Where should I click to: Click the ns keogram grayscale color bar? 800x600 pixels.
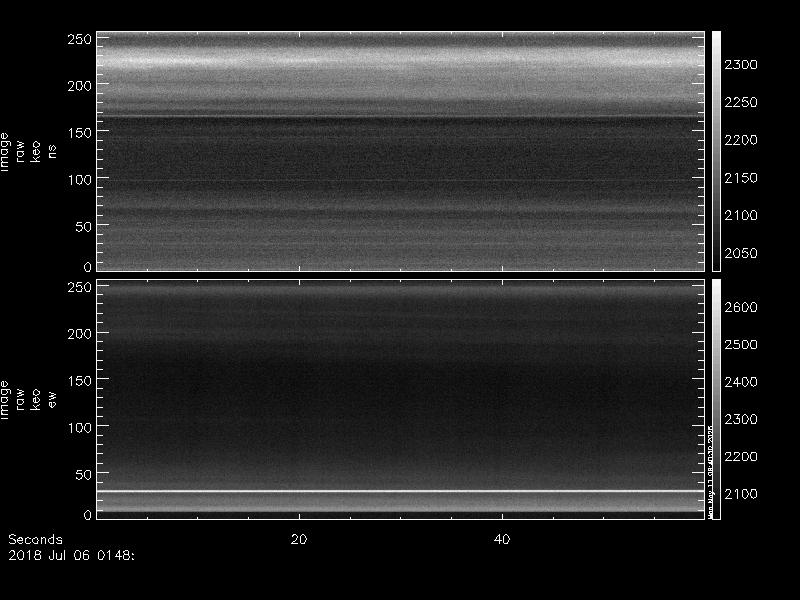click(x=716, y=151)
